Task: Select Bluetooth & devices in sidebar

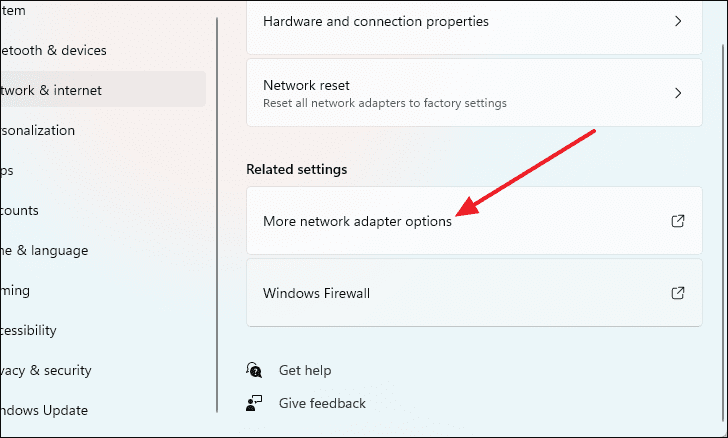Action: (53, 50)
